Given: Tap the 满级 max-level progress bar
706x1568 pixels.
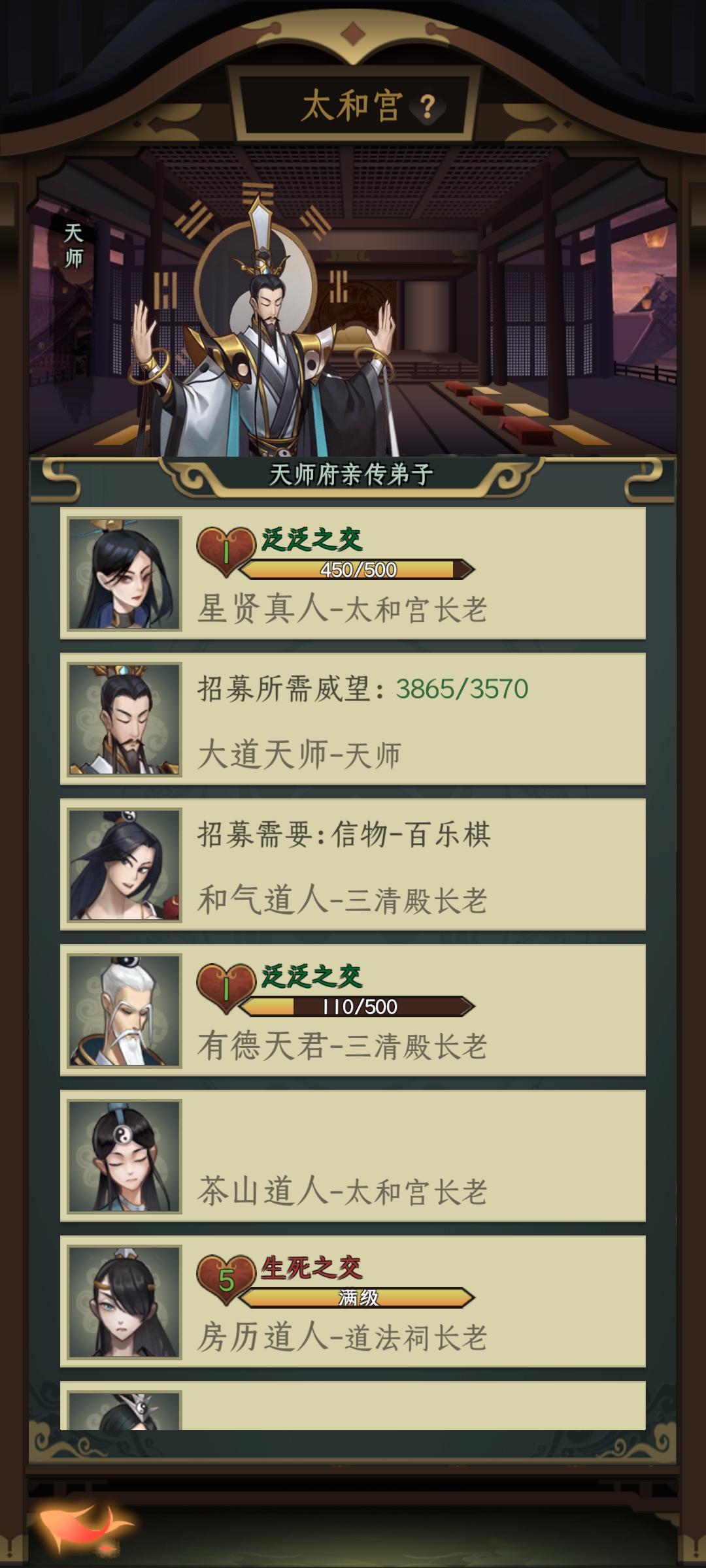Looking at the screenshot, I should point(357,1298).
